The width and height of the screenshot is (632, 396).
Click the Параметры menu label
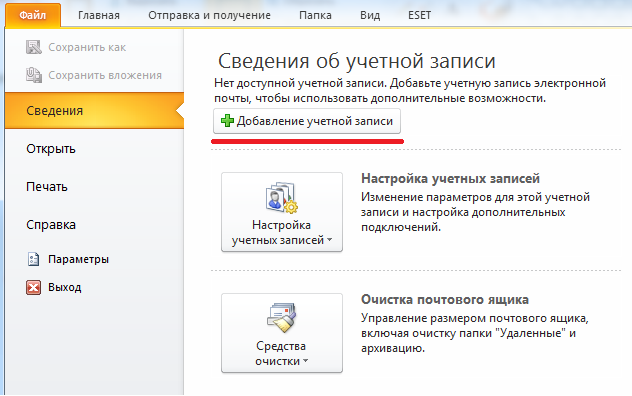click(78, 259)
